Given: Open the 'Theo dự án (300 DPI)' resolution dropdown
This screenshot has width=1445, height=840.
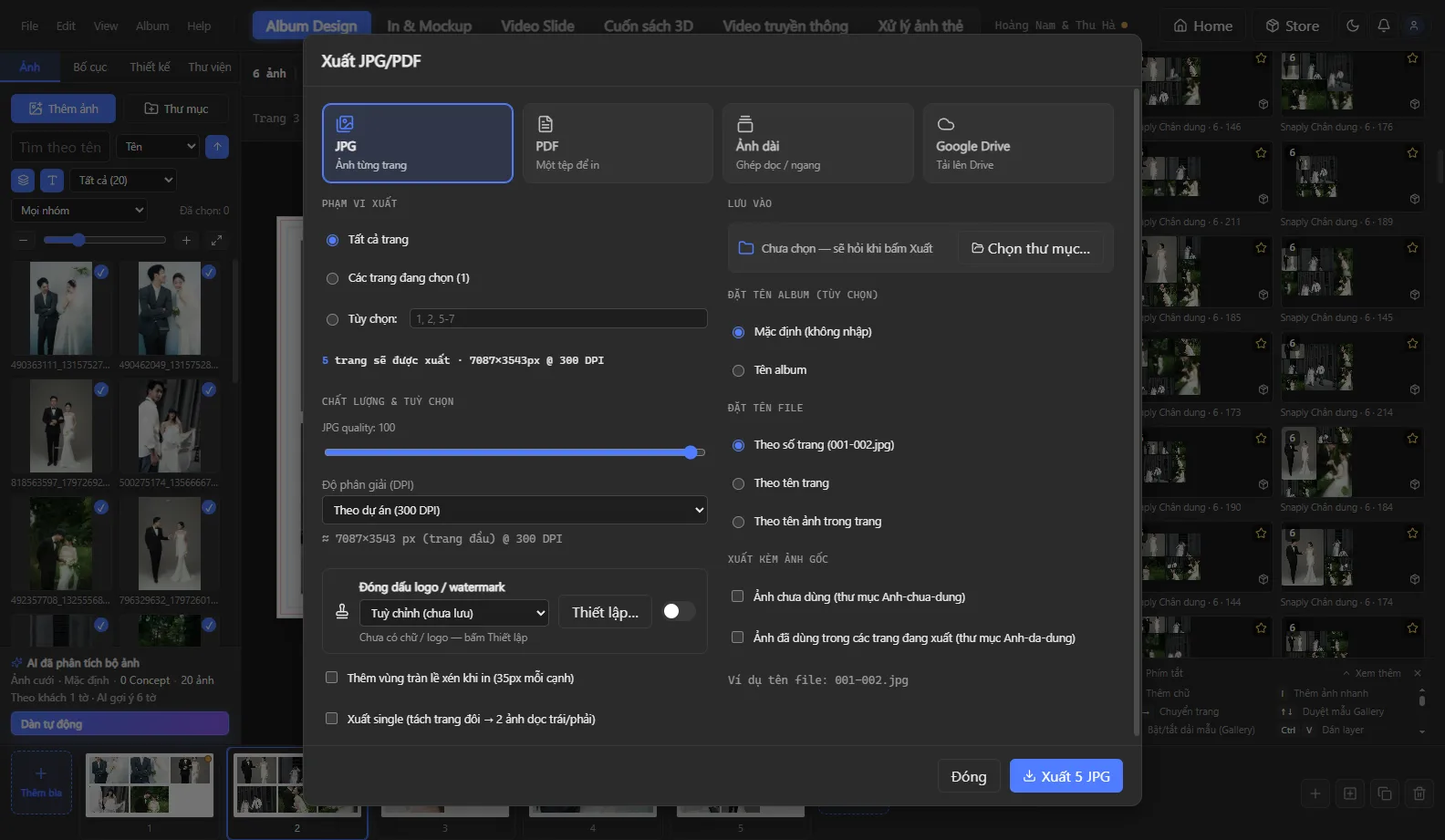Looking at the screenshot, I should click(x=515, y=510).
